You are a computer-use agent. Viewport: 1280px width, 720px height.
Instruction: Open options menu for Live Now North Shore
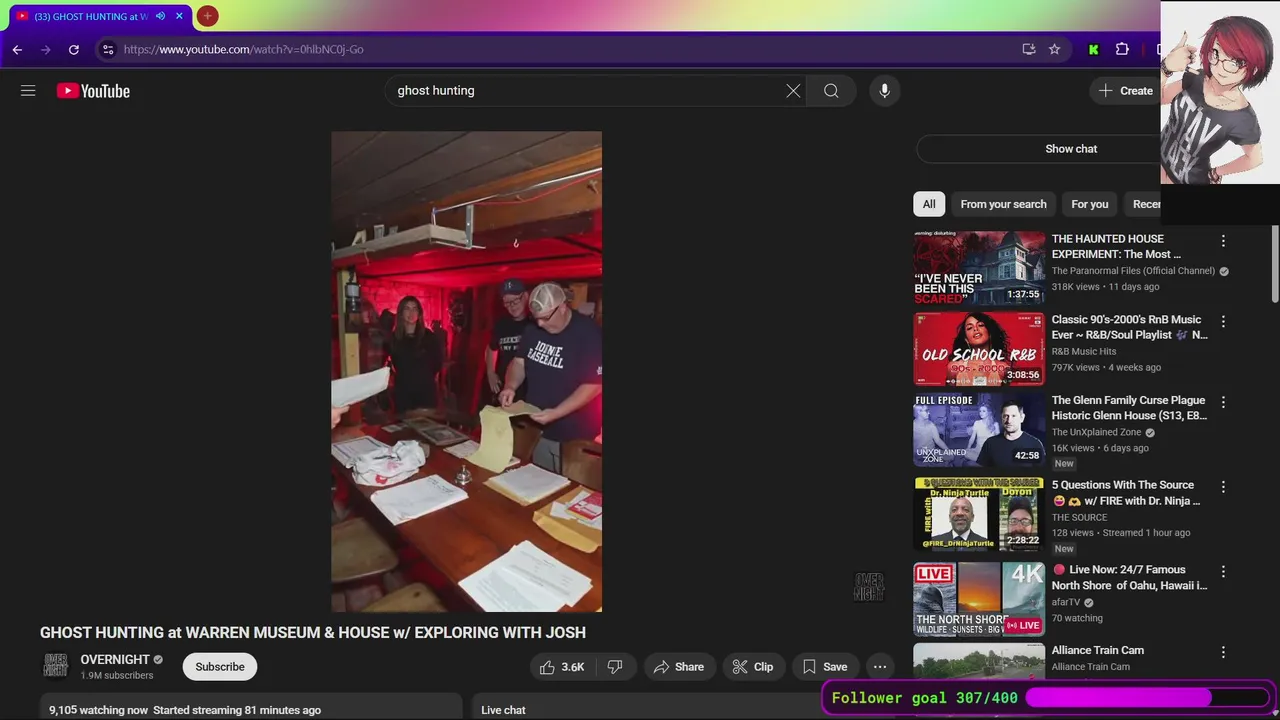1223,572
